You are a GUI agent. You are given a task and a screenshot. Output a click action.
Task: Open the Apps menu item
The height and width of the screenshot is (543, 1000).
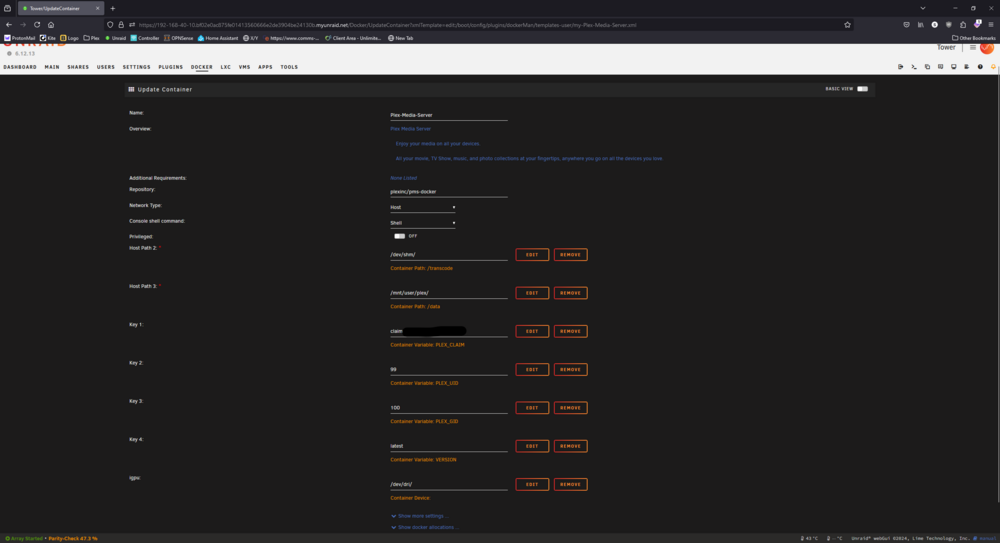coord(265,67)
